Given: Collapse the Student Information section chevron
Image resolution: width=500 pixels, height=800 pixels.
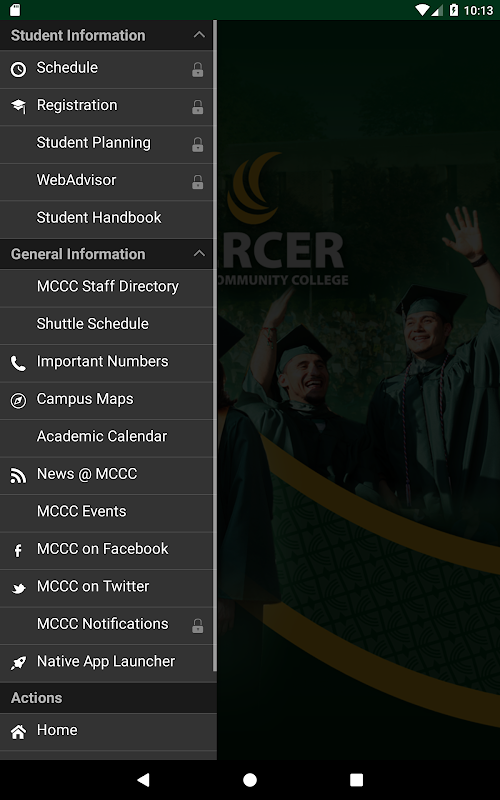Looking at the screenshot, I should click(199, 35).
